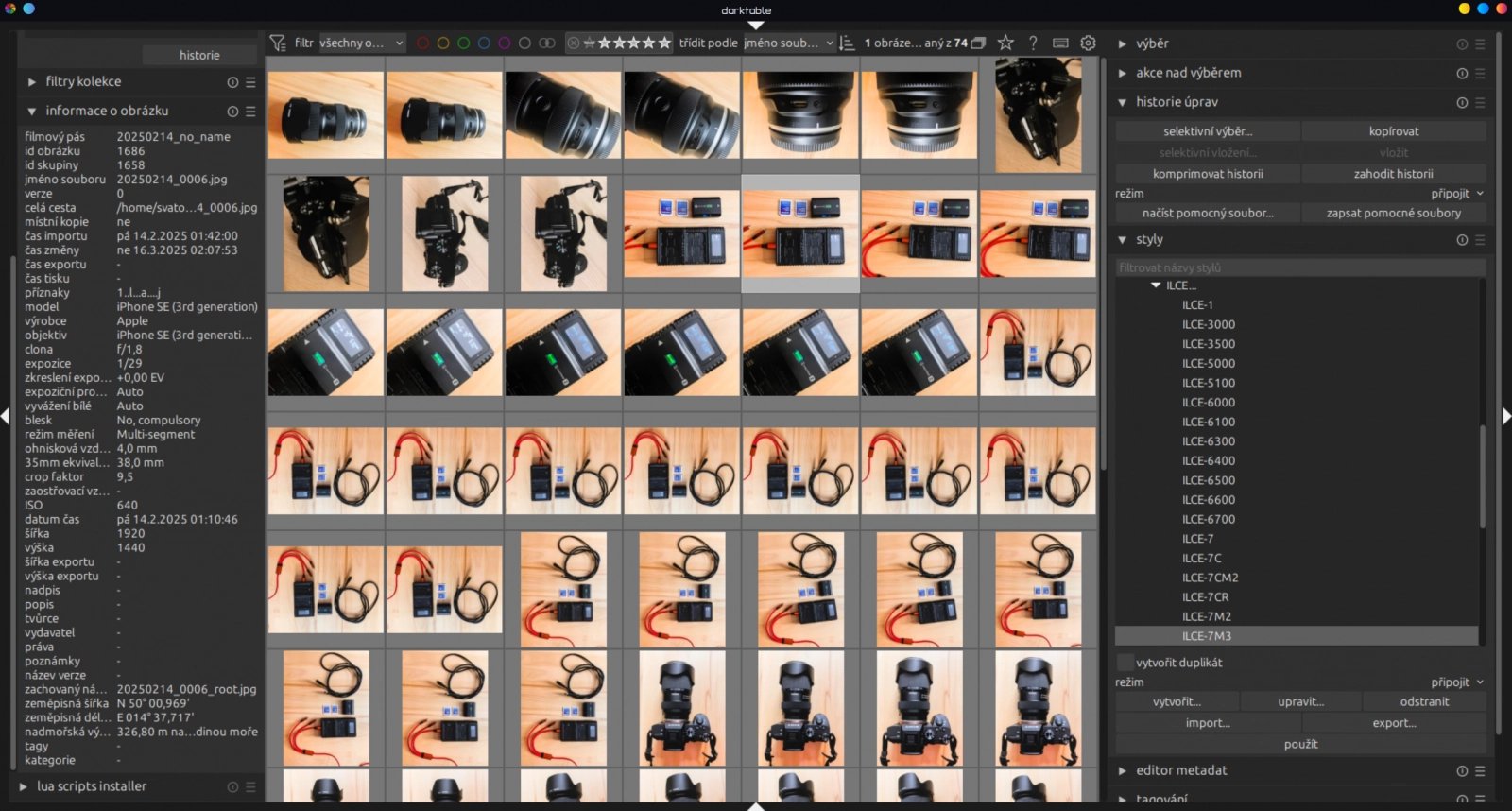Open presets menu of 'akce nad výběrem'

pos(1480,74)
